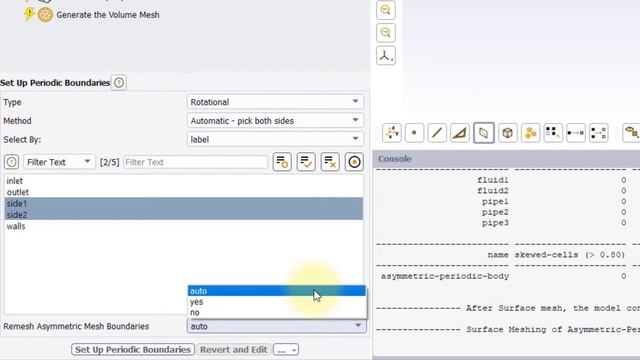Click the help icon beside Filter Text dropdown

click(x=11, y=162)
